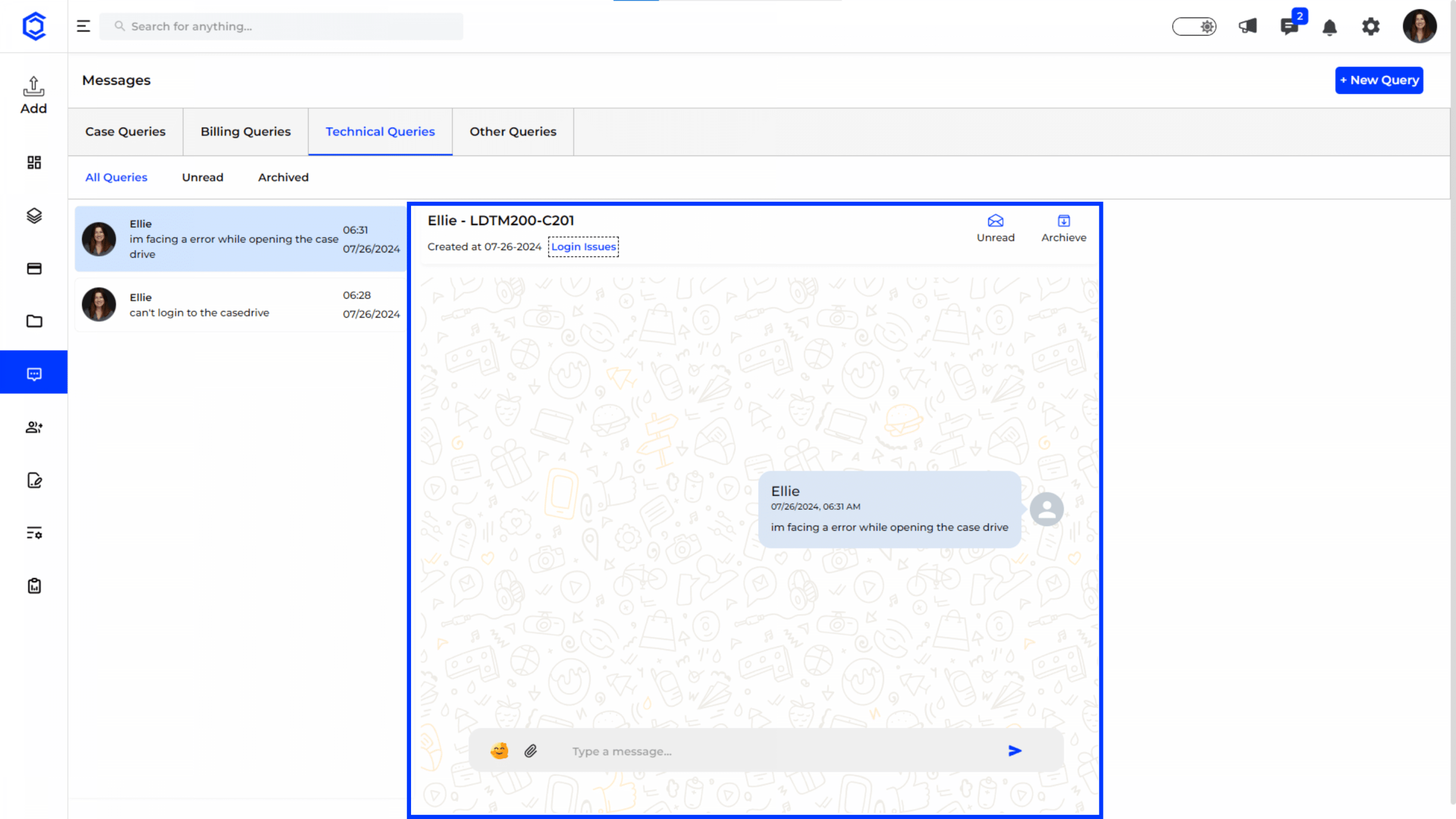Open the notifications bell

(1330, 27)
